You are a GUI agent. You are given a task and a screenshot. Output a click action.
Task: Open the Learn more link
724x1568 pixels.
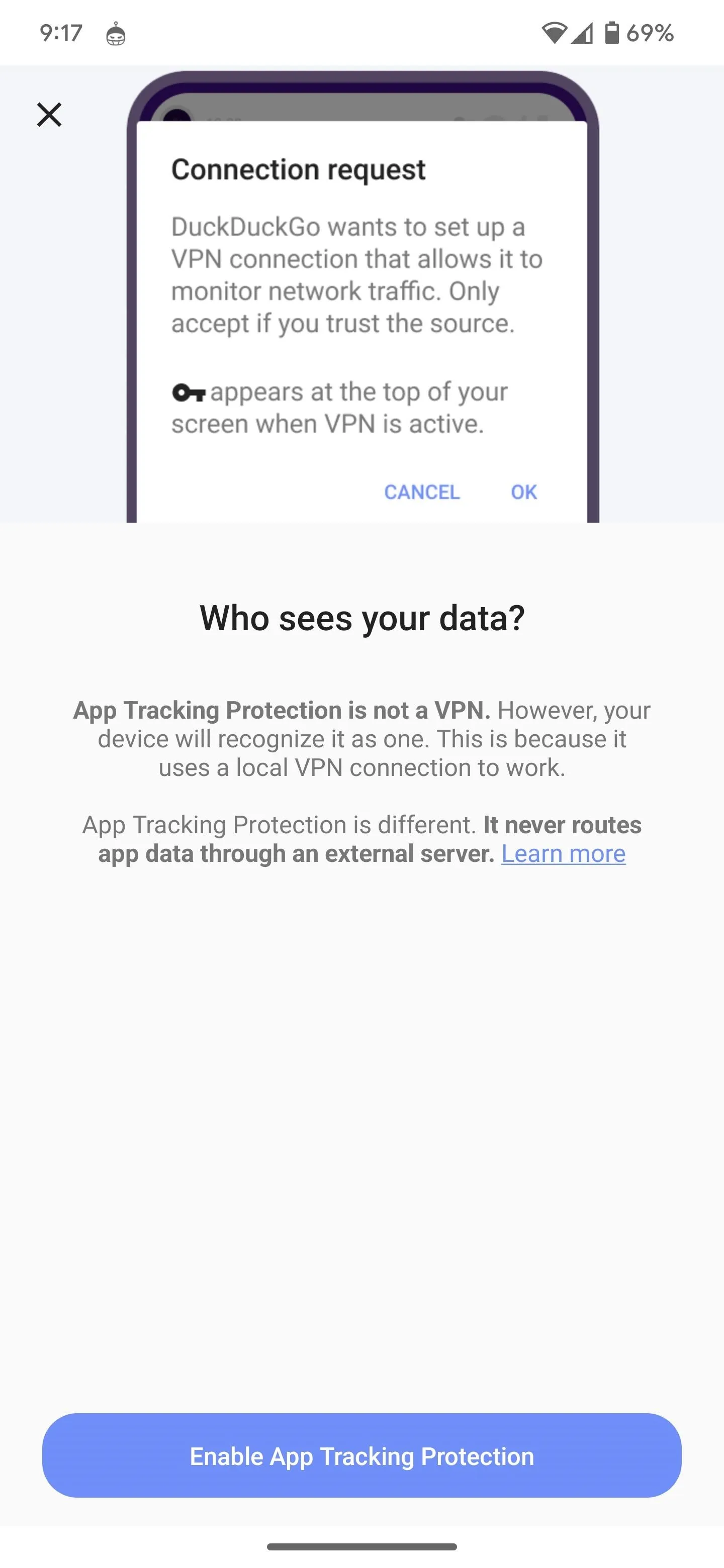tap(563, 853)
